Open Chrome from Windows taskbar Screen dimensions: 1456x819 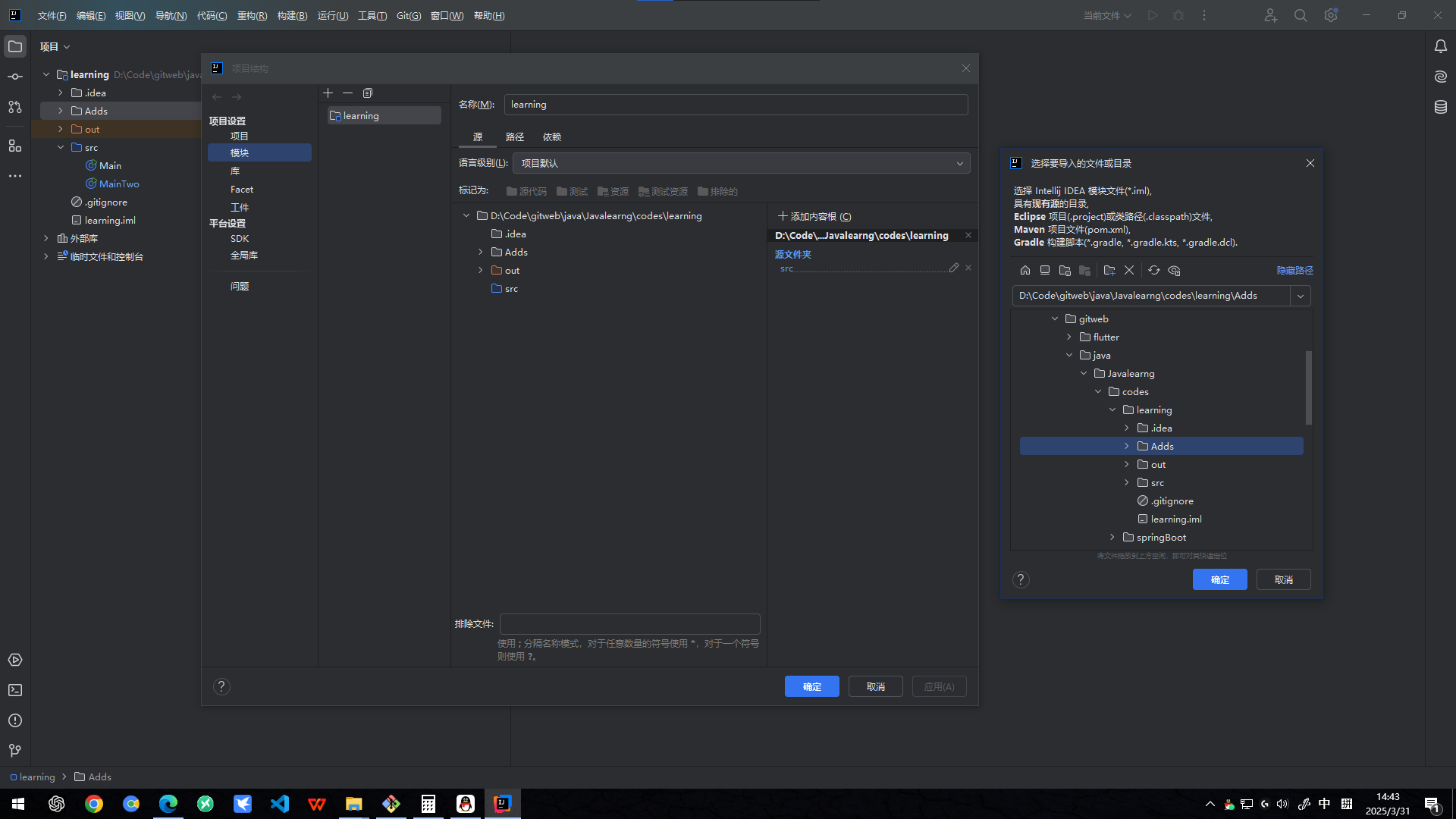pos(94,804)
